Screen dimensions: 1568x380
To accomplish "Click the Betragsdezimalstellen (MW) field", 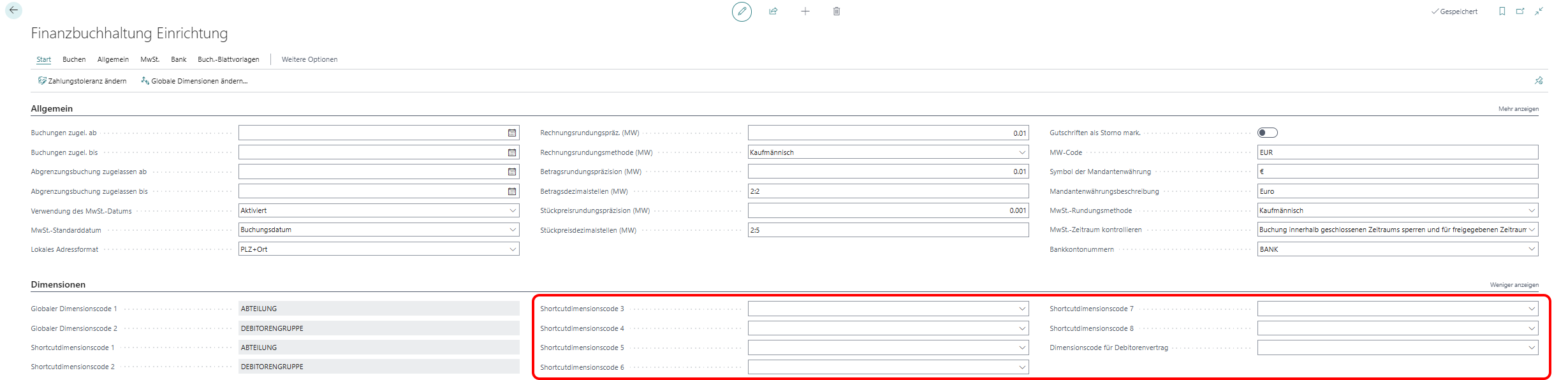I will point(888,191).
